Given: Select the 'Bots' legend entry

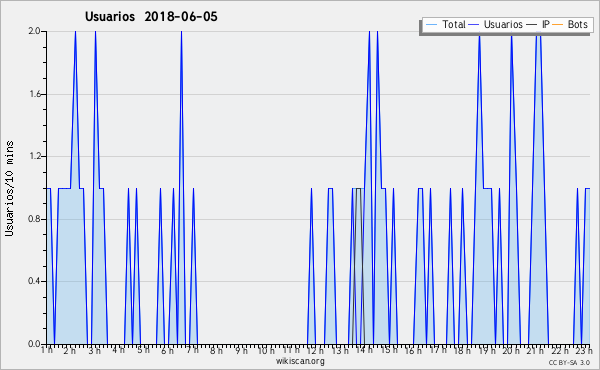Looking at the screenshot, I should pos(577,24).
